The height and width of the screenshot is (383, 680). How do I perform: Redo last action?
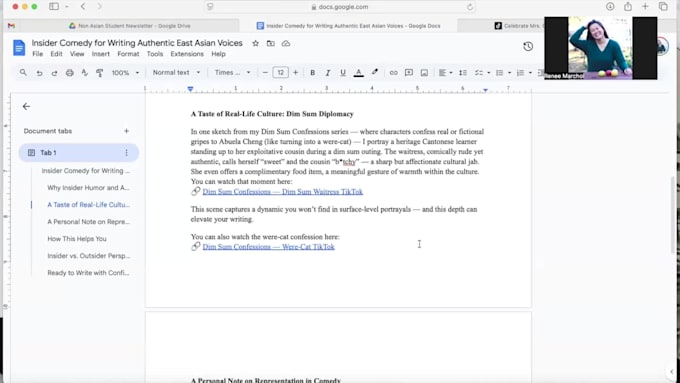(x=54, y=73)
